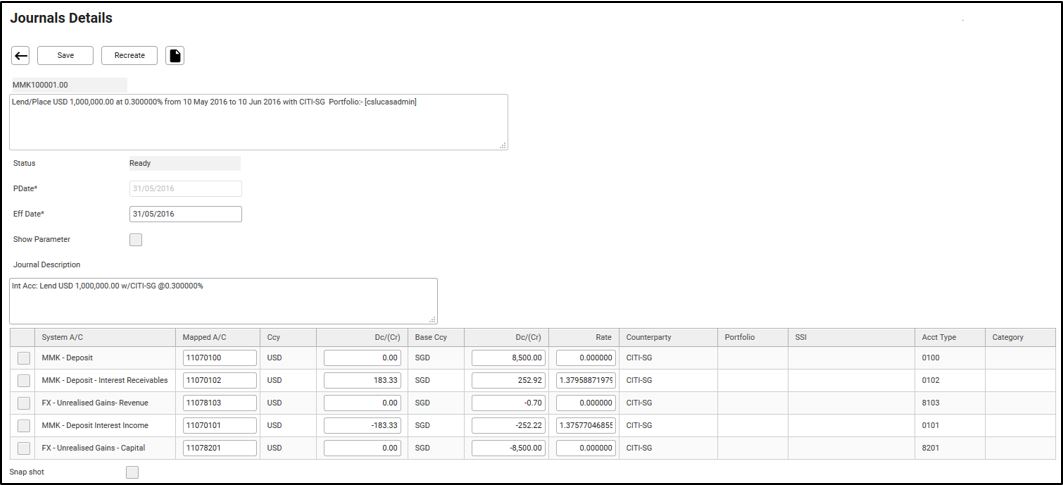Viewport: 1063px width, 485px height.
Task: Check the FX - Unrealised Gains- Revenue row
Action: 23,403
